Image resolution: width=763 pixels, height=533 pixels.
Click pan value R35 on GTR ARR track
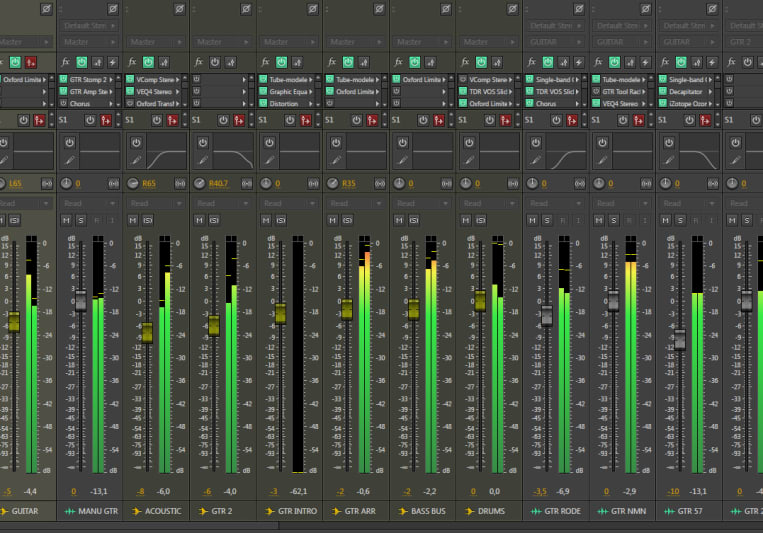coord(348,184)
